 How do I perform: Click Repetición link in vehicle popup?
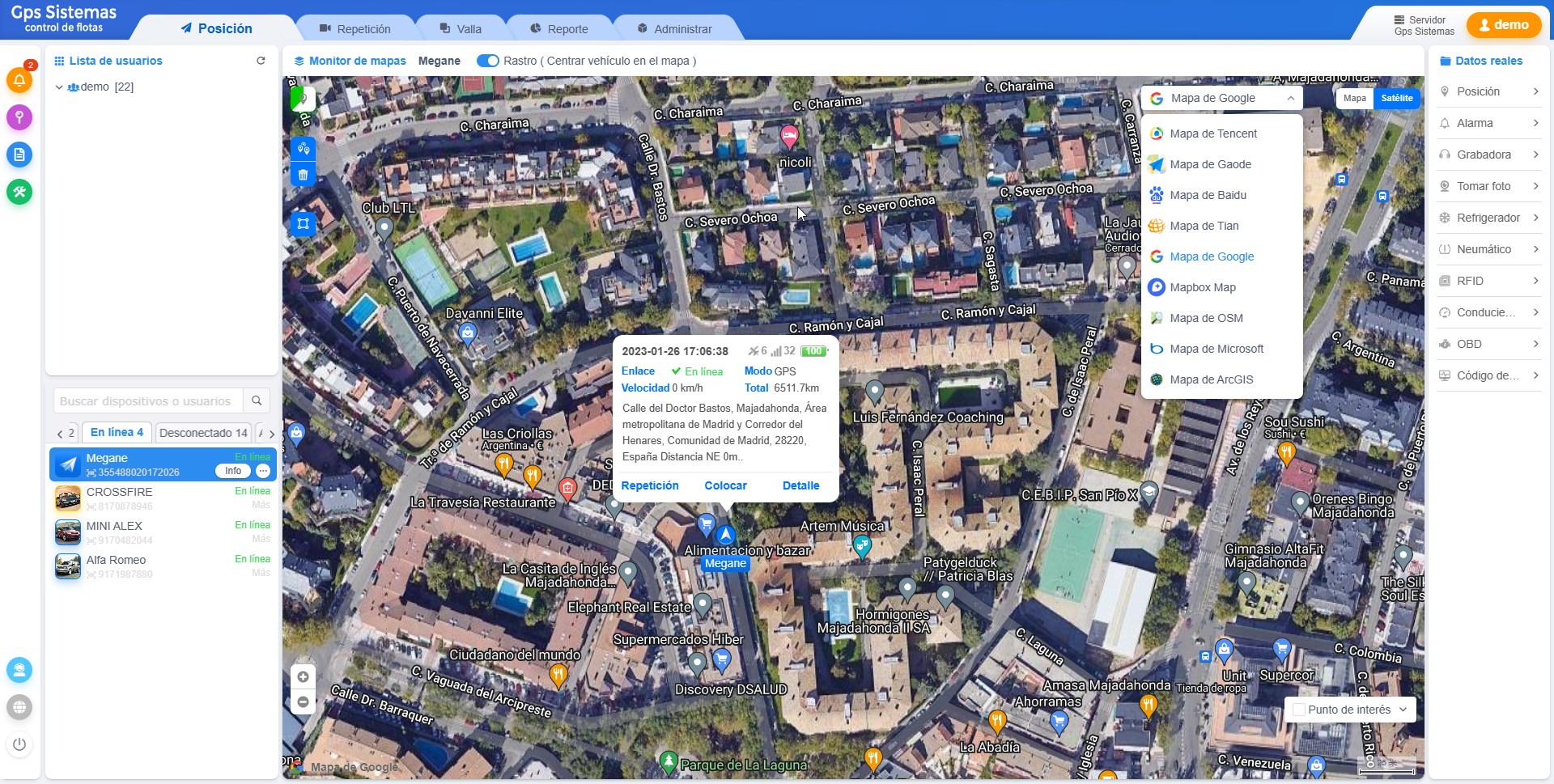tap(650, 485)
